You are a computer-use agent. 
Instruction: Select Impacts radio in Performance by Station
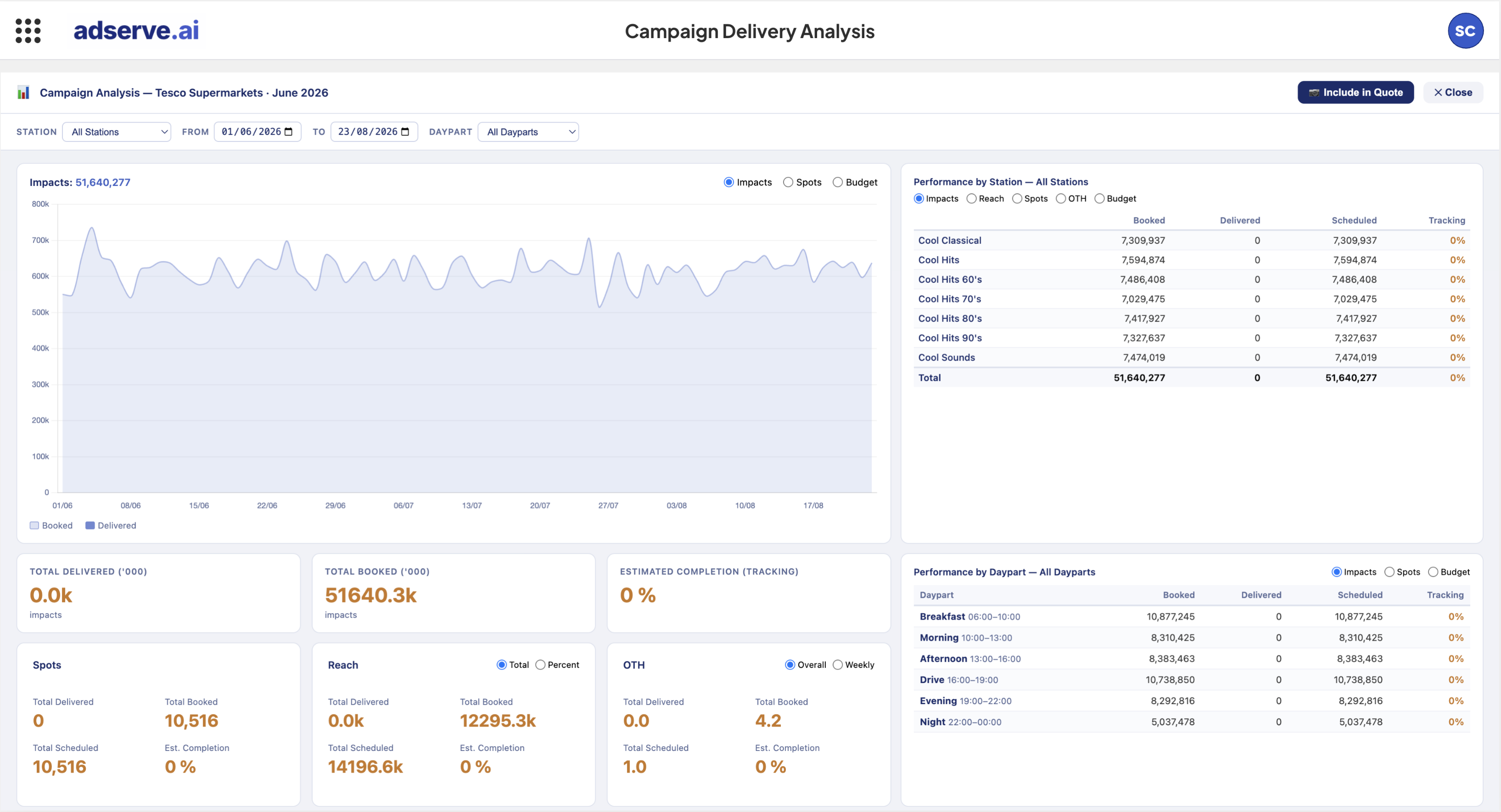919,198
